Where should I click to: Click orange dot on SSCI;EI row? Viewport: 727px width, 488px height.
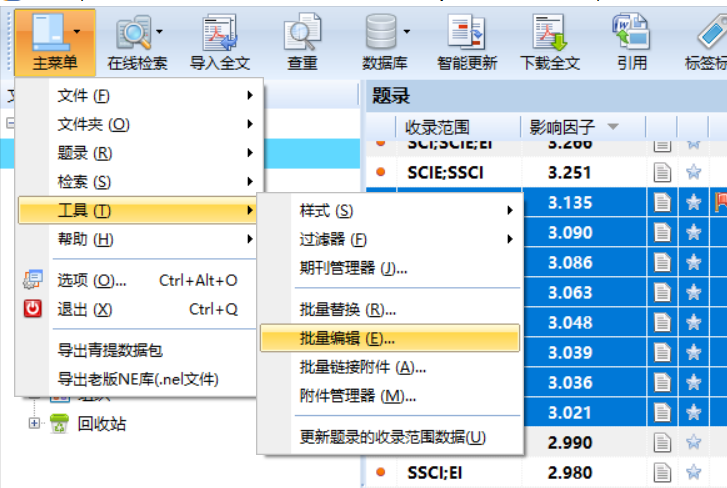[381, 472]
